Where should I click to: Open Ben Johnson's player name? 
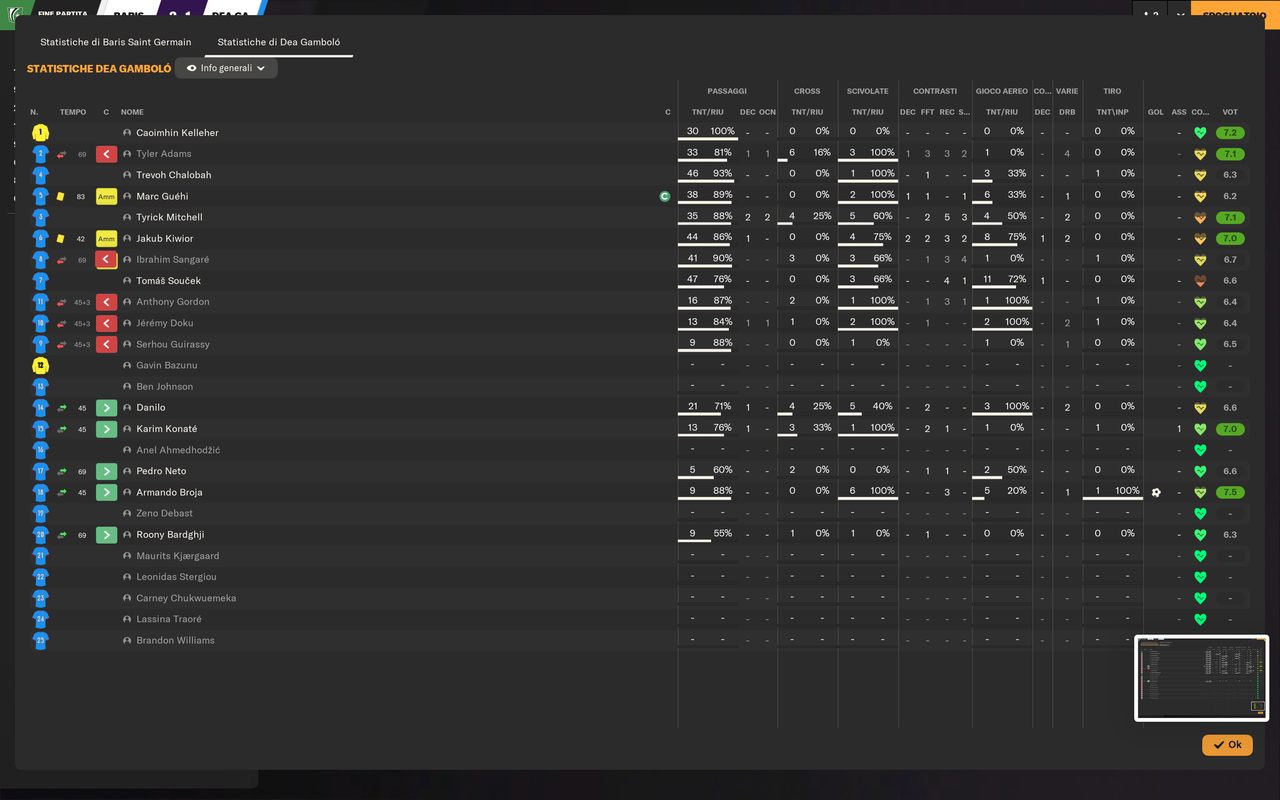tap(165, 387)
